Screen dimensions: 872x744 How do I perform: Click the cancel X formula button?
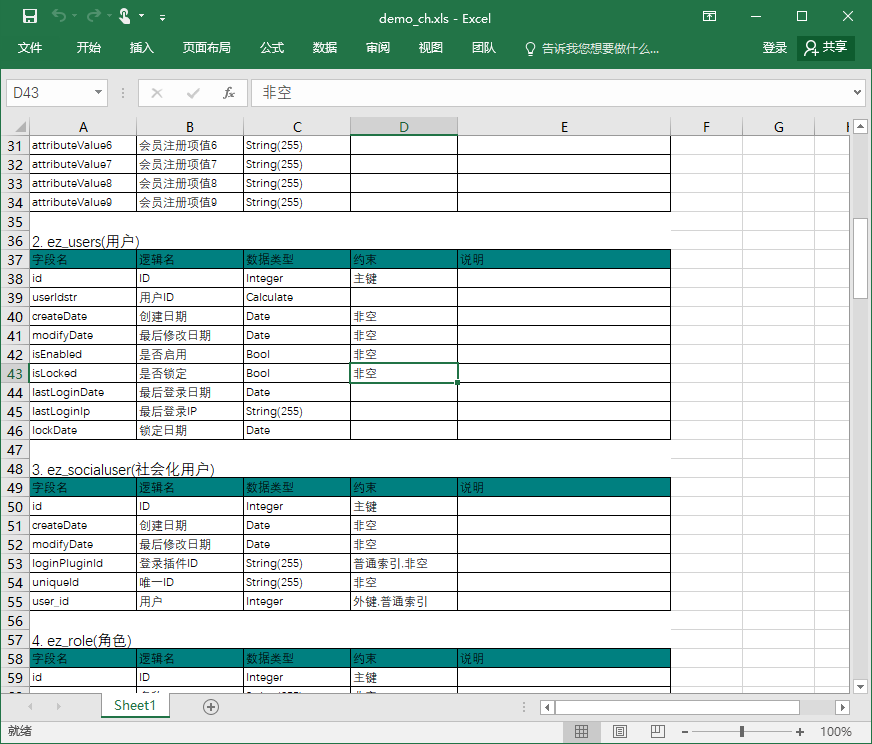pos(157,93)
